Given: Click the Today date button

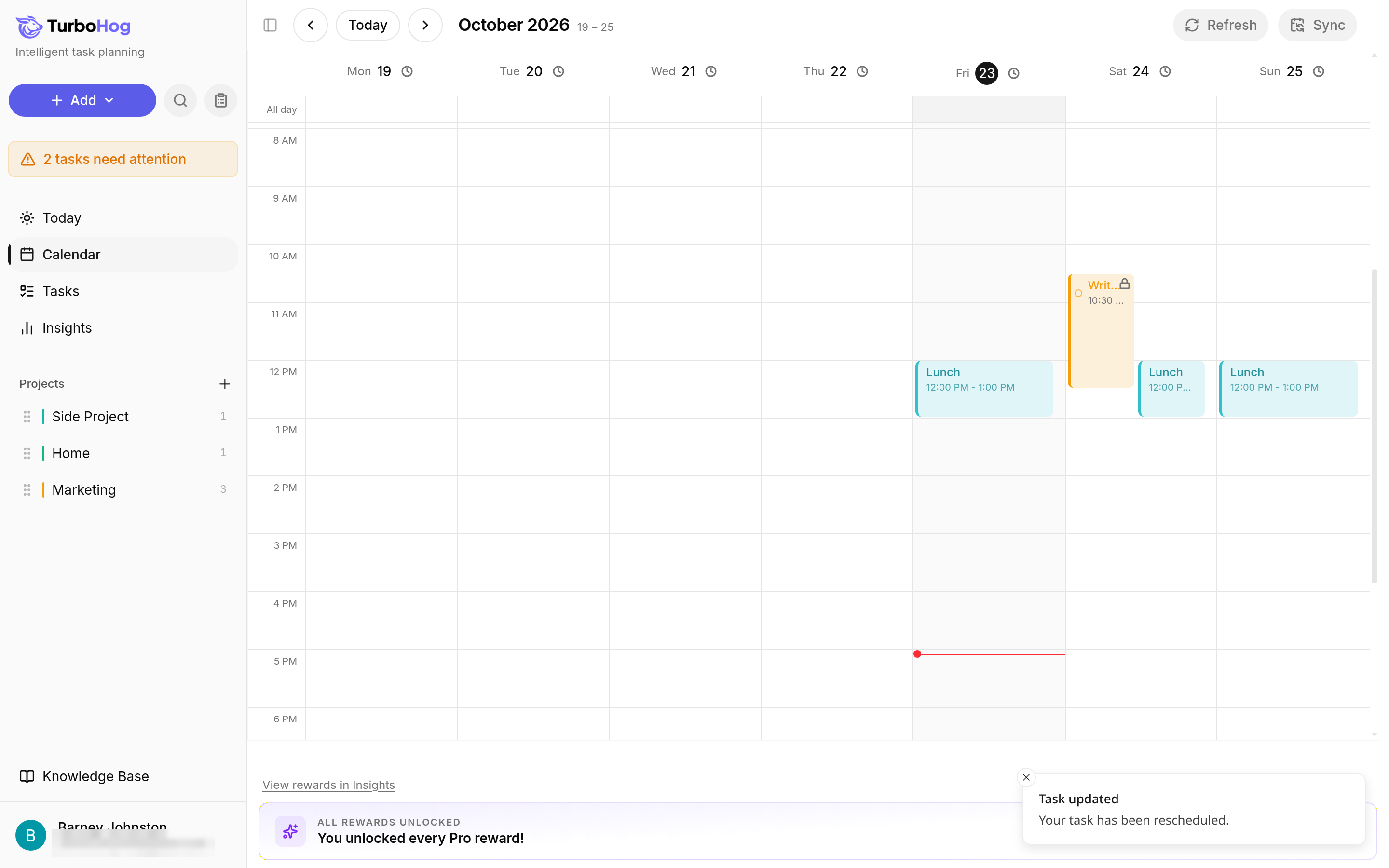Looking at the screenshot, I should (x=368, y=25).
